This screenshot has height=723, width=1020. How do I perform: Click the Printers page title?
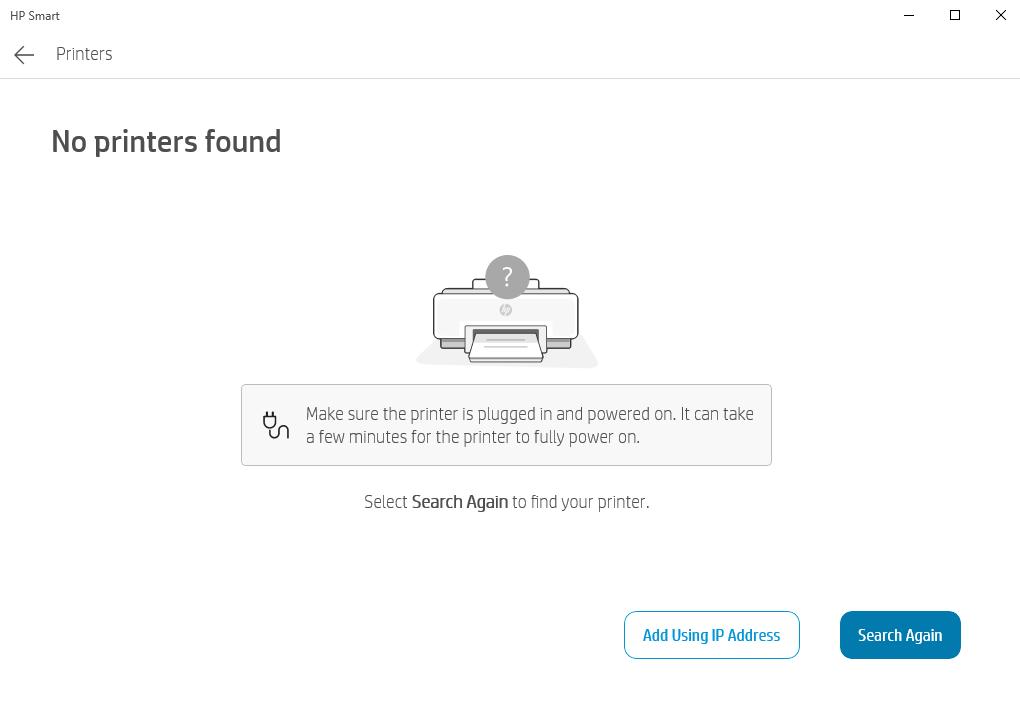(x=84, y=54)
